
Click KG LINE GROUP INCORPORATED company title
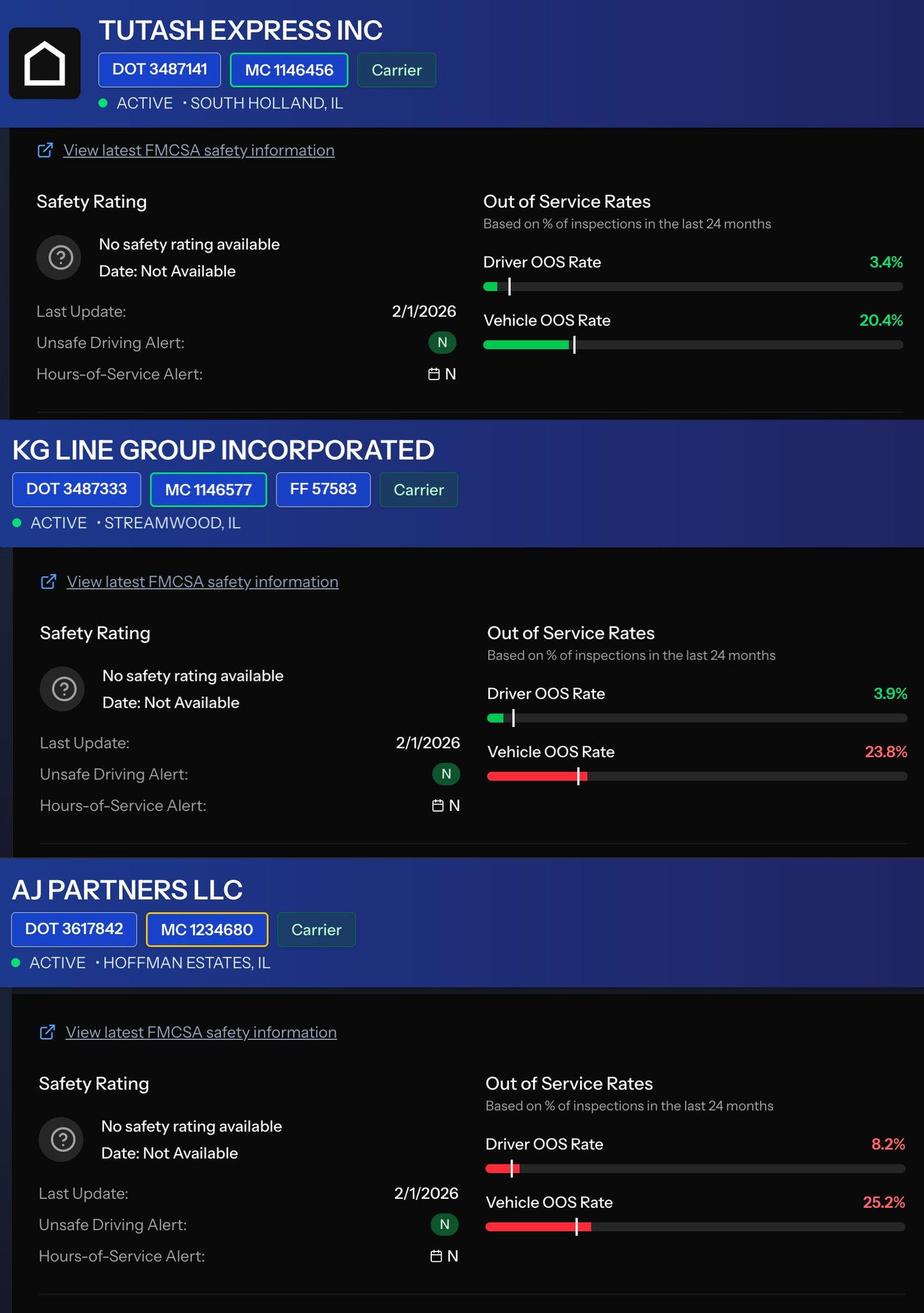point(223,450)
